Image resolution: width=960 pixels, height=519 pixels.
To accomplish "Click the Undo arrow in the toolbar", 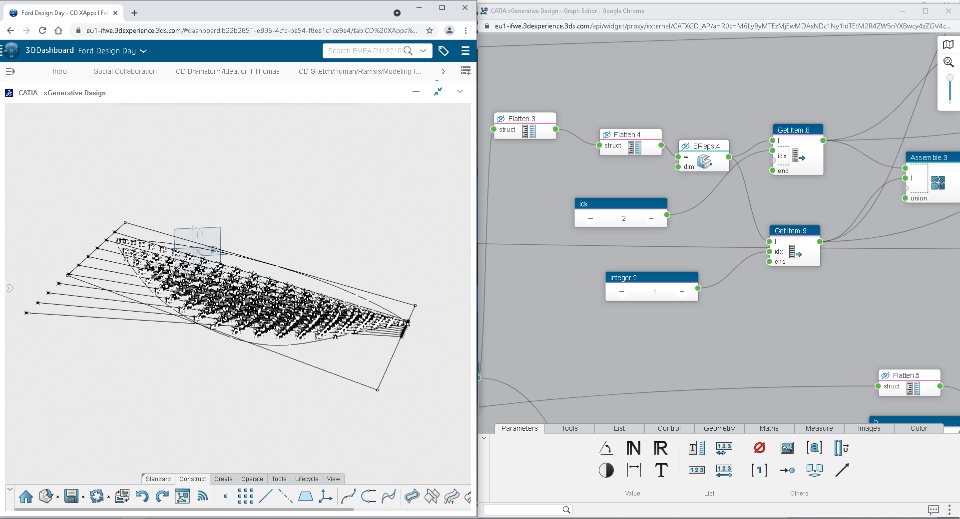I will 141,496.
